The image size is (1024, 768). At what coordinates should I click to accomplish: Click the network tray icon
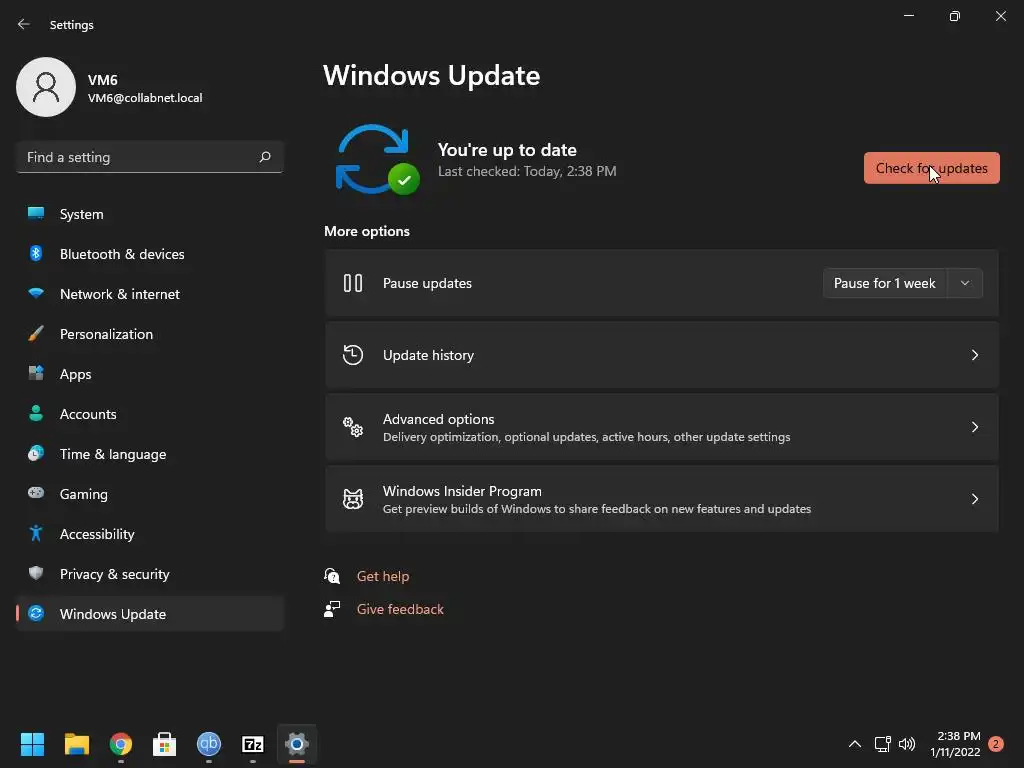pyautogui.click(x=882, y=744)
